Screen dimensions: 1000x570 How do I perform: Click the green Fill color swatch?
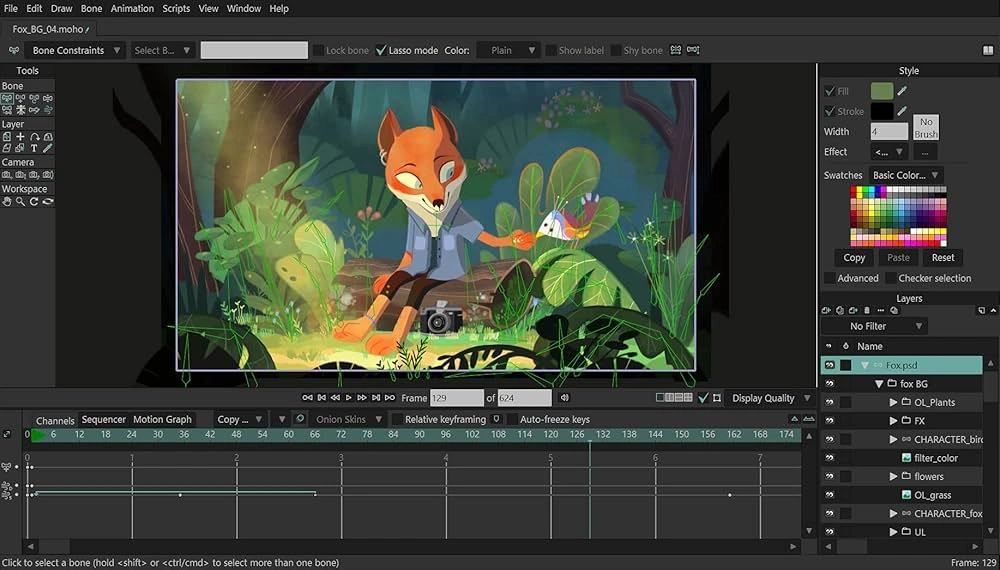[x=881, y=91]
